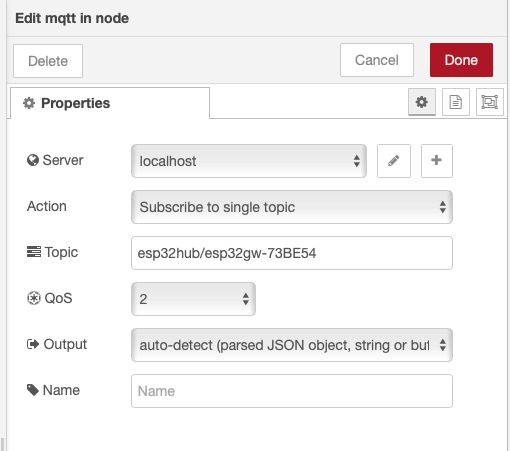
Task: Open the Output auto-detect dropdown
Action: [292, 345]
